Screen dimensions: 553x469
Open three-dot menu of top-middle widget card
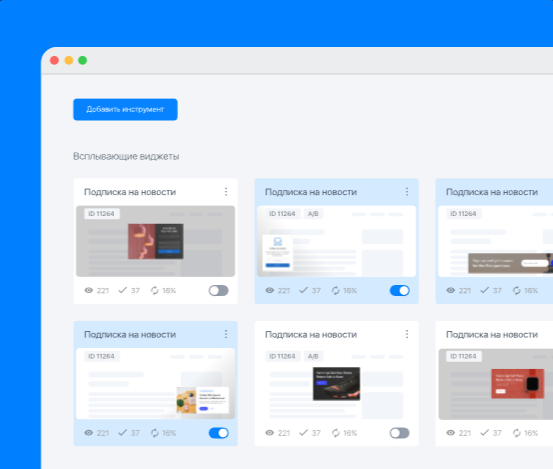(x=407, y=191)
